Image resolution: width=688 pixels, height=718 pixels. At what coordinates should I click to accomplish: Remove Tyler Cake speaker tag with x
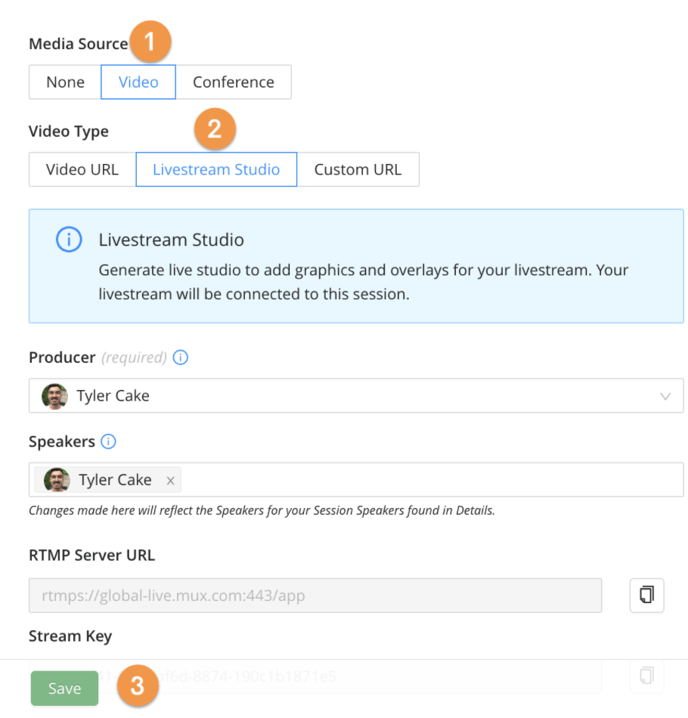point(170,480)
